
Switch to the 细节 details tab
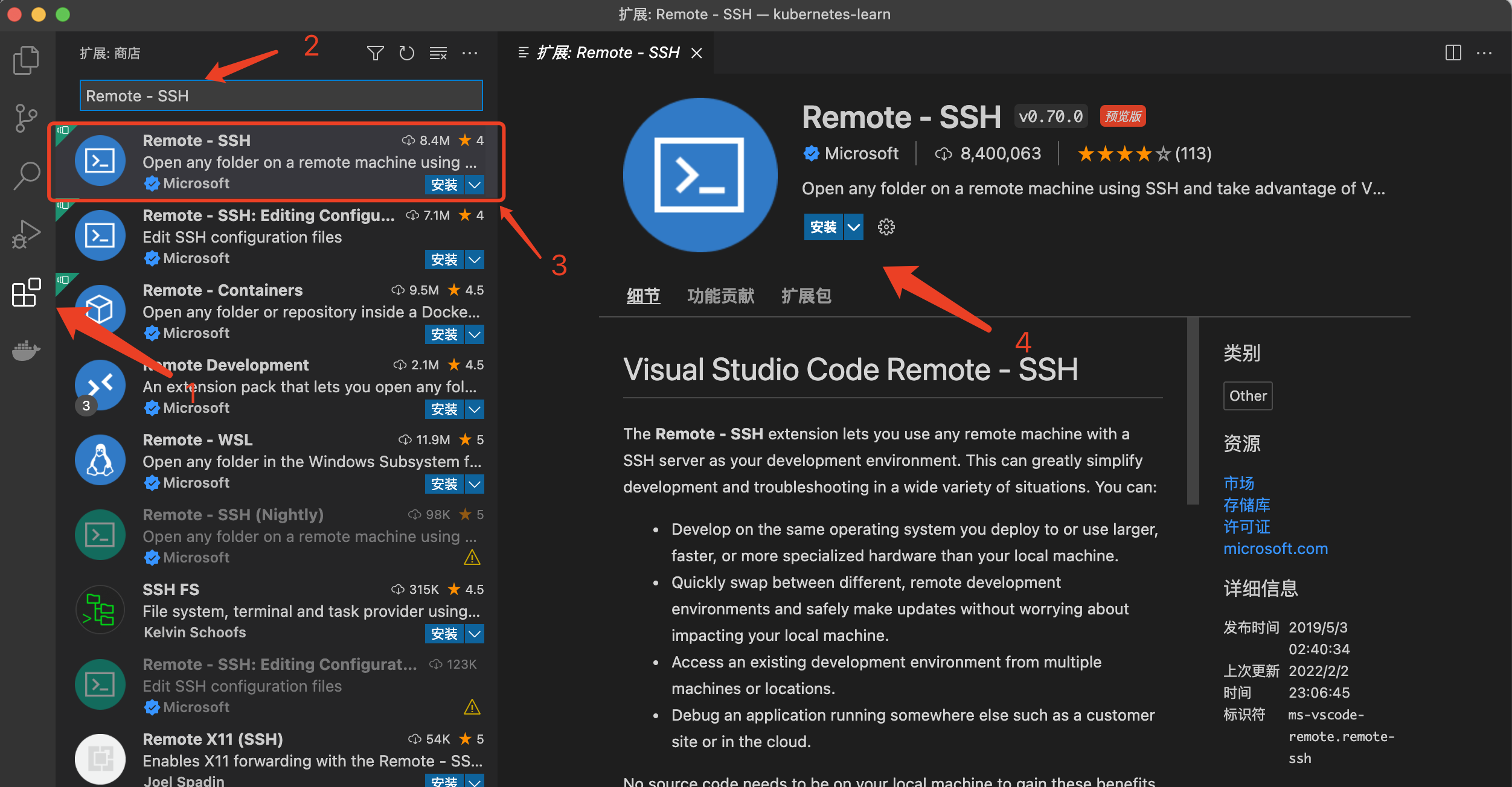[x=643, y=296]
